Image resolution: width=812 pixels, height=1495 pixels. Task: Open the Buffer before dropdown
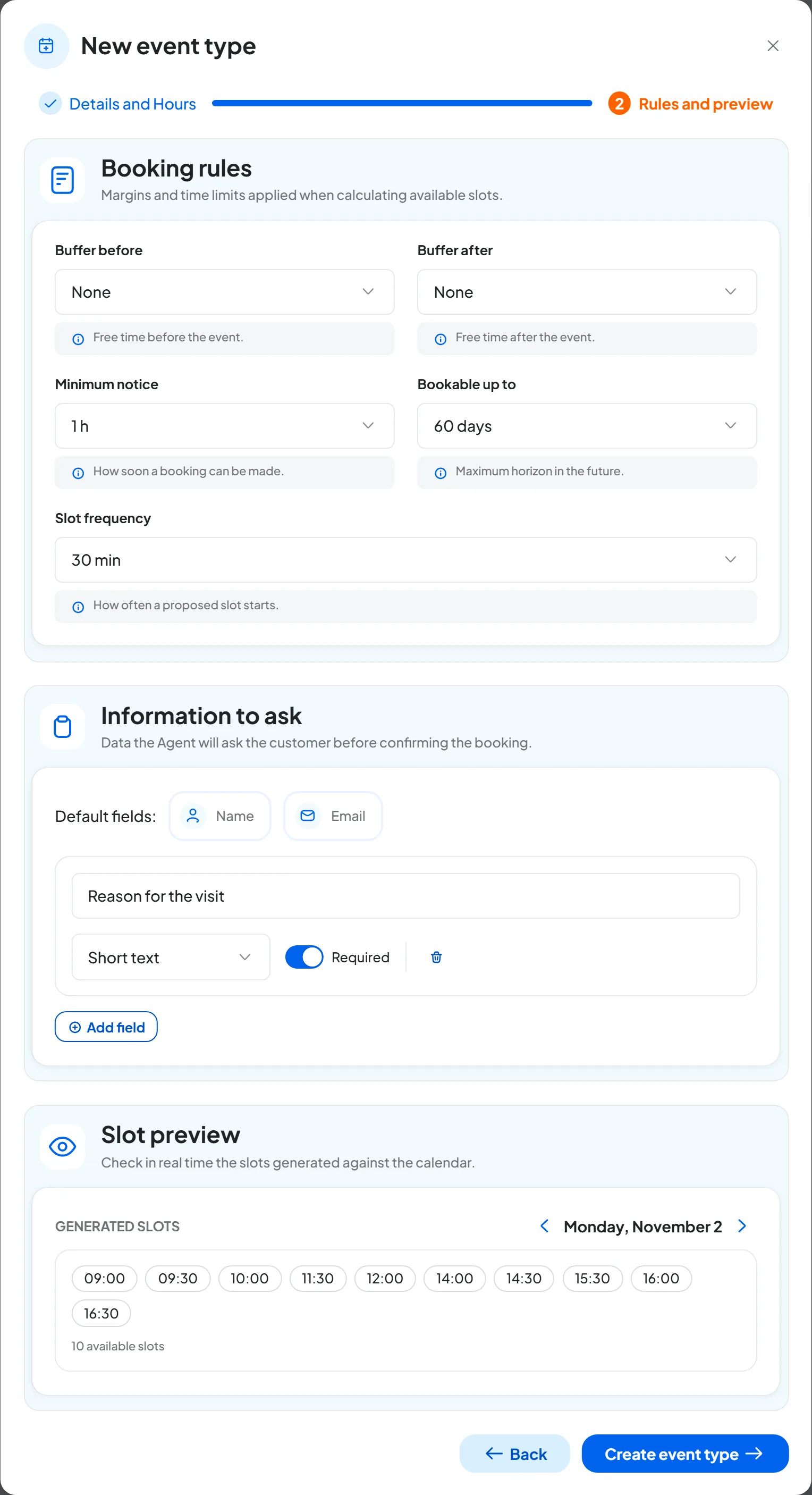pos(224,292)
